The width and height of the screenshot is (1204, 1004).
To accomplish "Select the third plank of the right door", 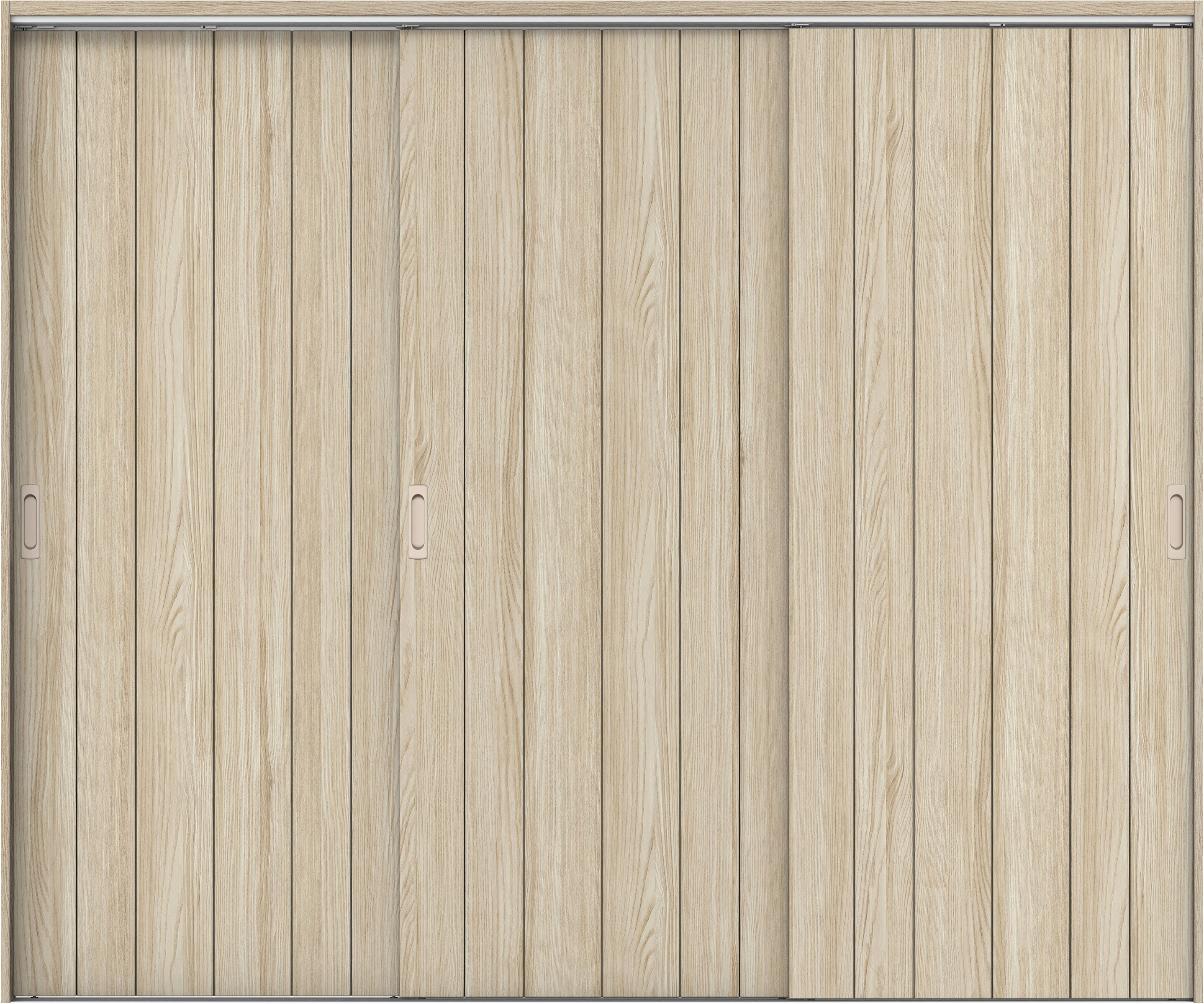I will coord(952,513).
